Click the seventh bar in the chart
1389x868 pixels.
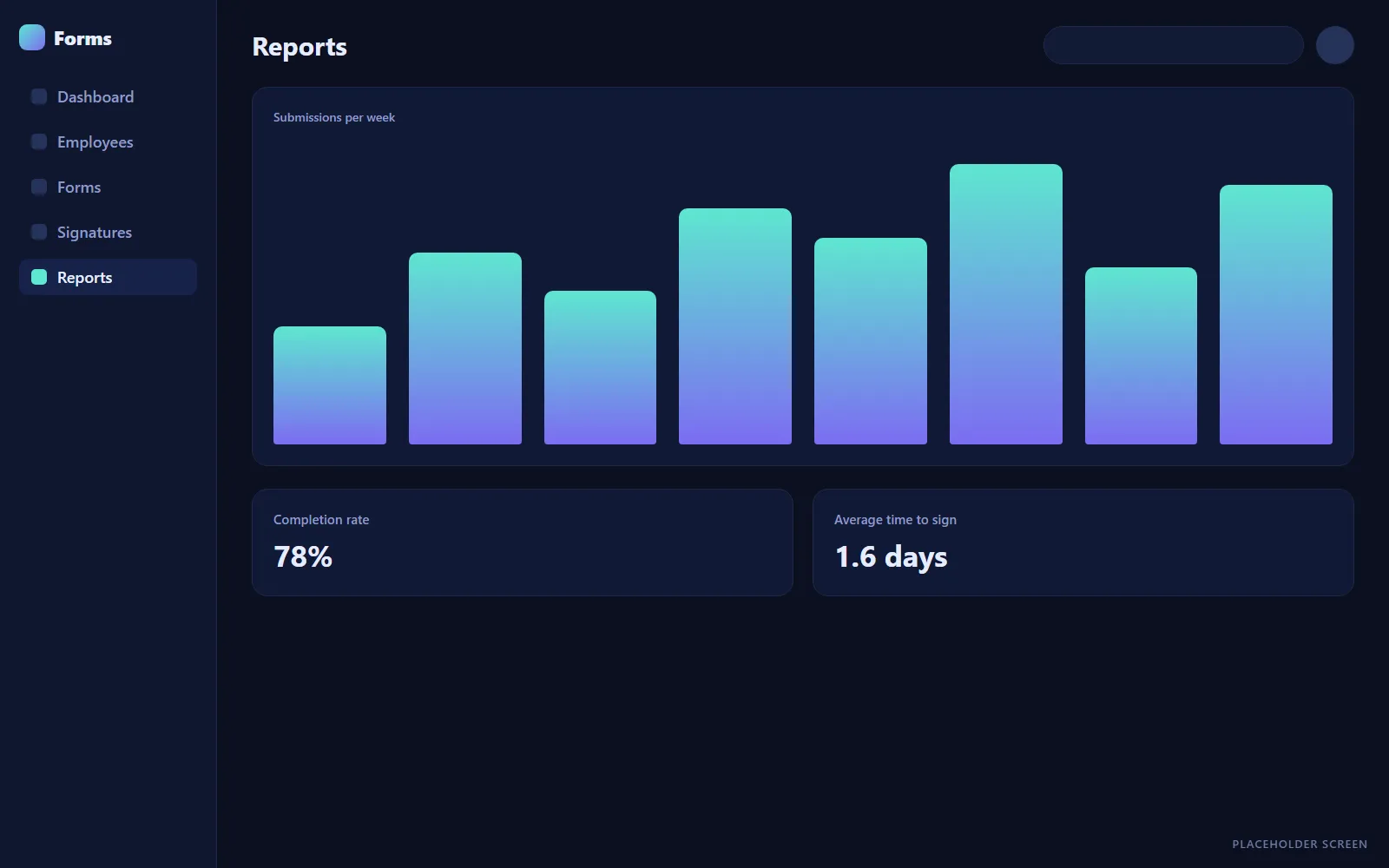[x=1141, y=356]
